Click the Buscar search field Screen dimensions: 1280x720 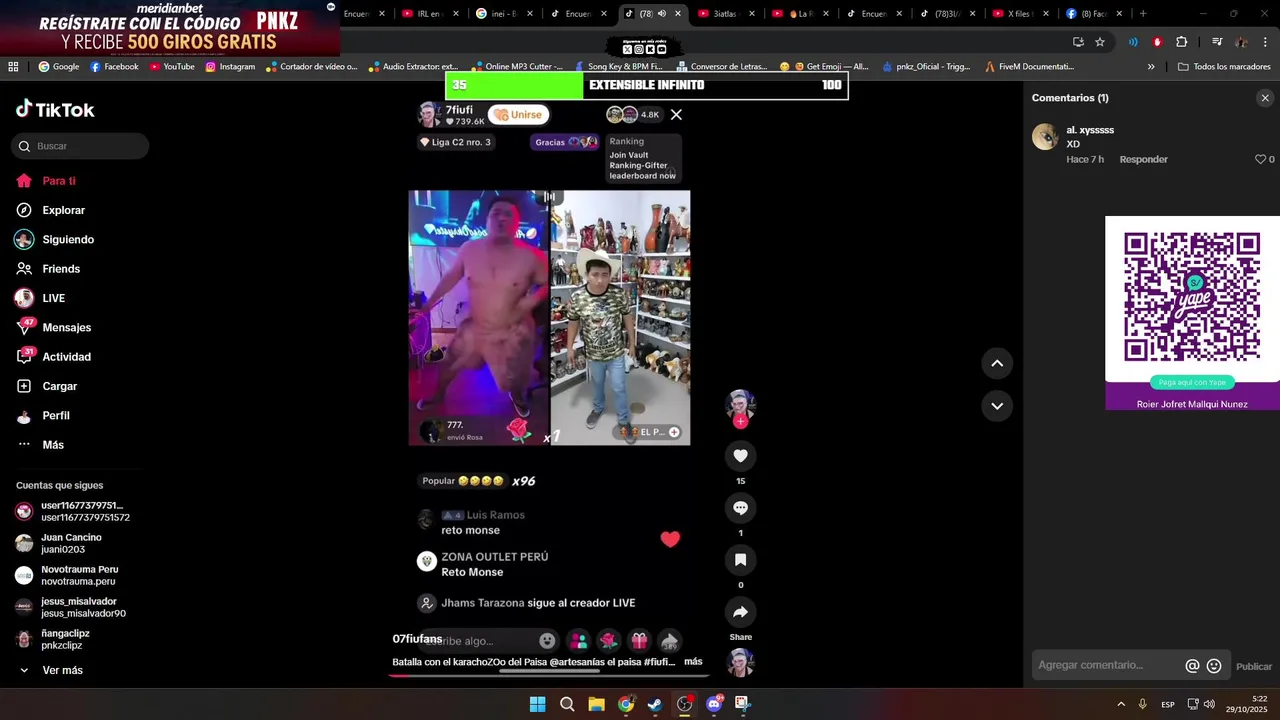[80, 146]
